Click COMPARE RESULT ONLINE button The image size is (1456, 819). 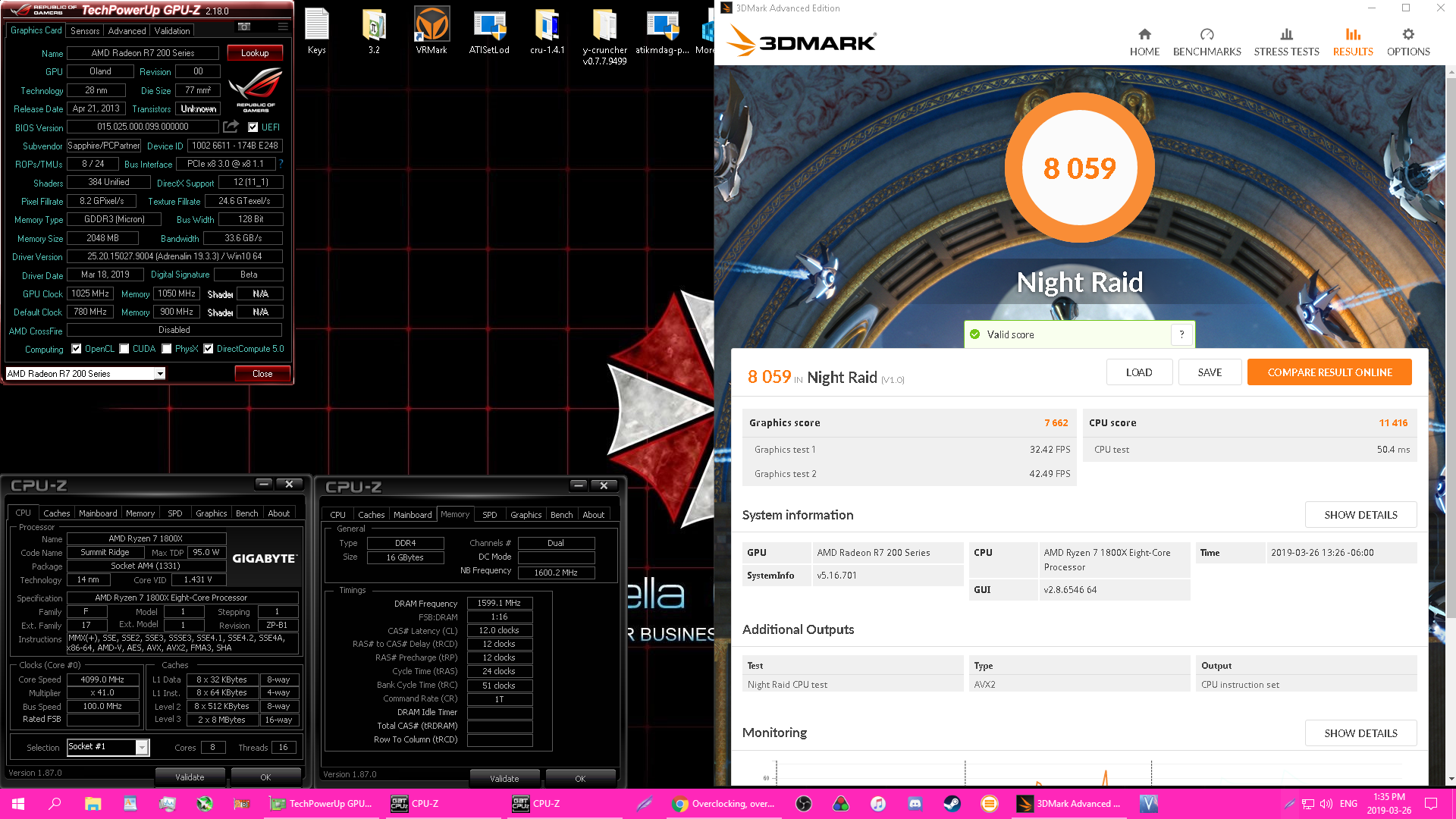(1329, 372)
